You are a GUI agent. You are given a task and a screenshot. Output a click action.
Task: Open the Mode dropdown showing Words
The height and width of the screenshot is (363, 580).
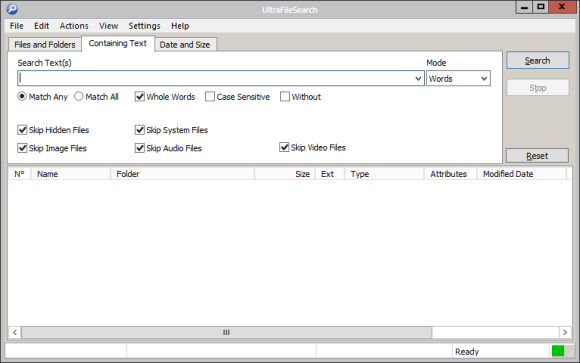[458, 78]
